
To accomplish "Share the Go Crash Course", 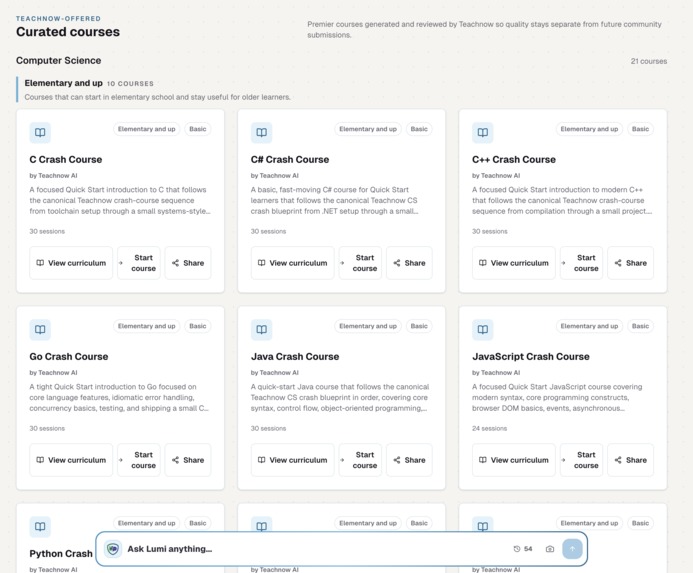I will tap(188, 460).
